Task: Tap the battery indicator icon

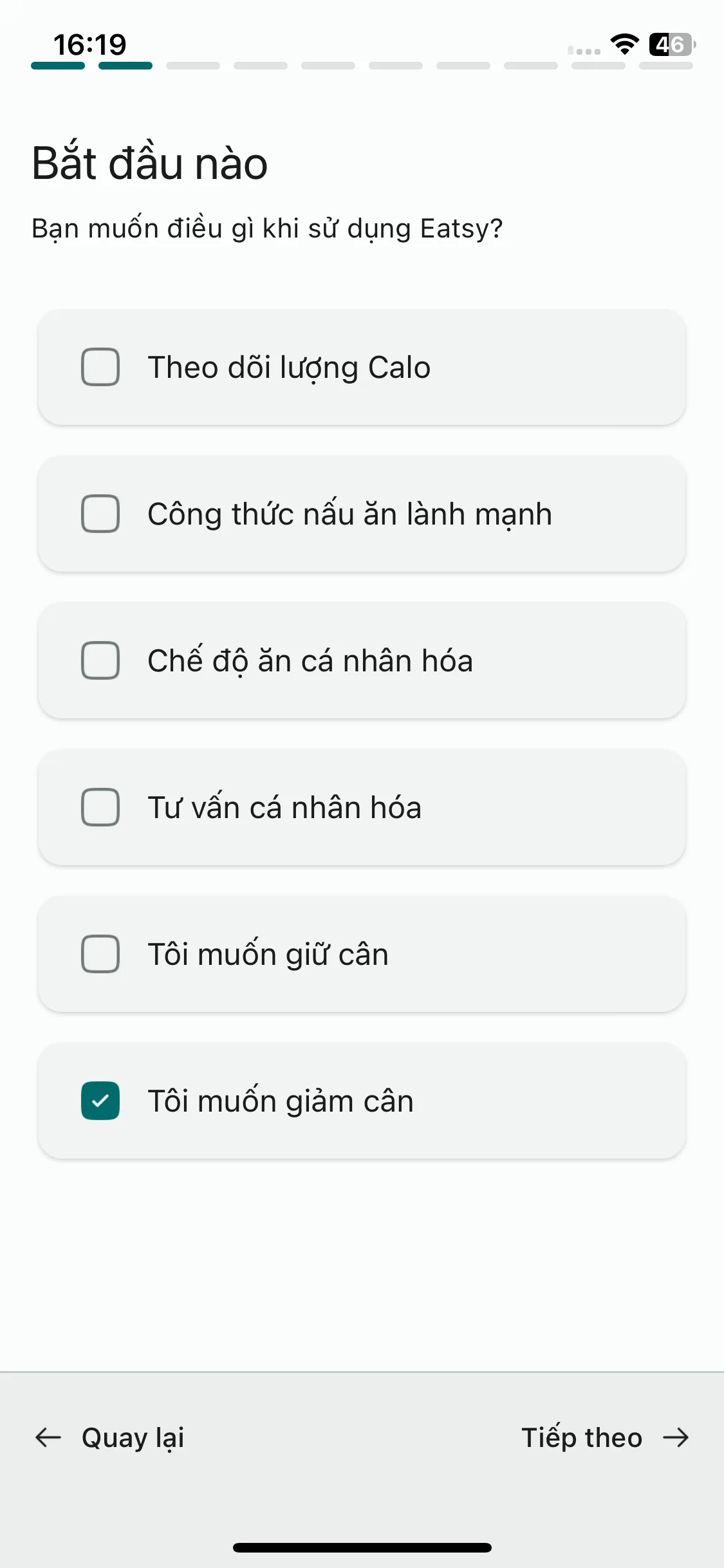Action: point(673,44)
